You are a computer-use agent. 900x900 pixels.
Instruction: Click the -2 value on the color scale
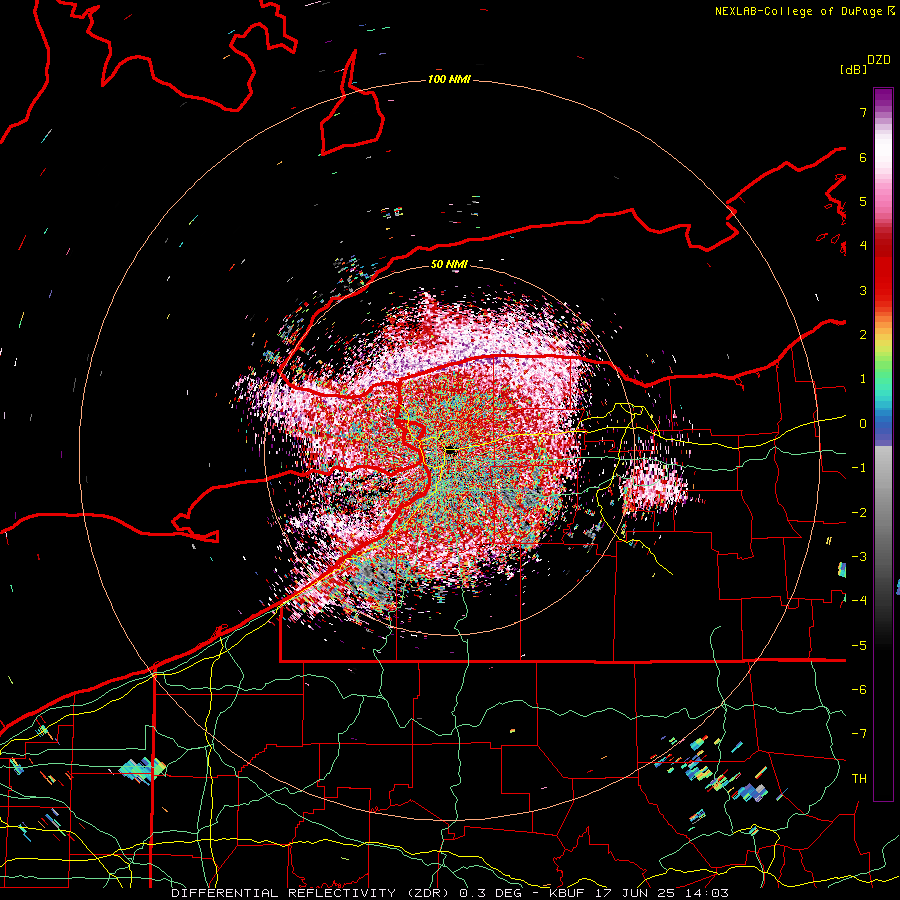tap(859, 513)
